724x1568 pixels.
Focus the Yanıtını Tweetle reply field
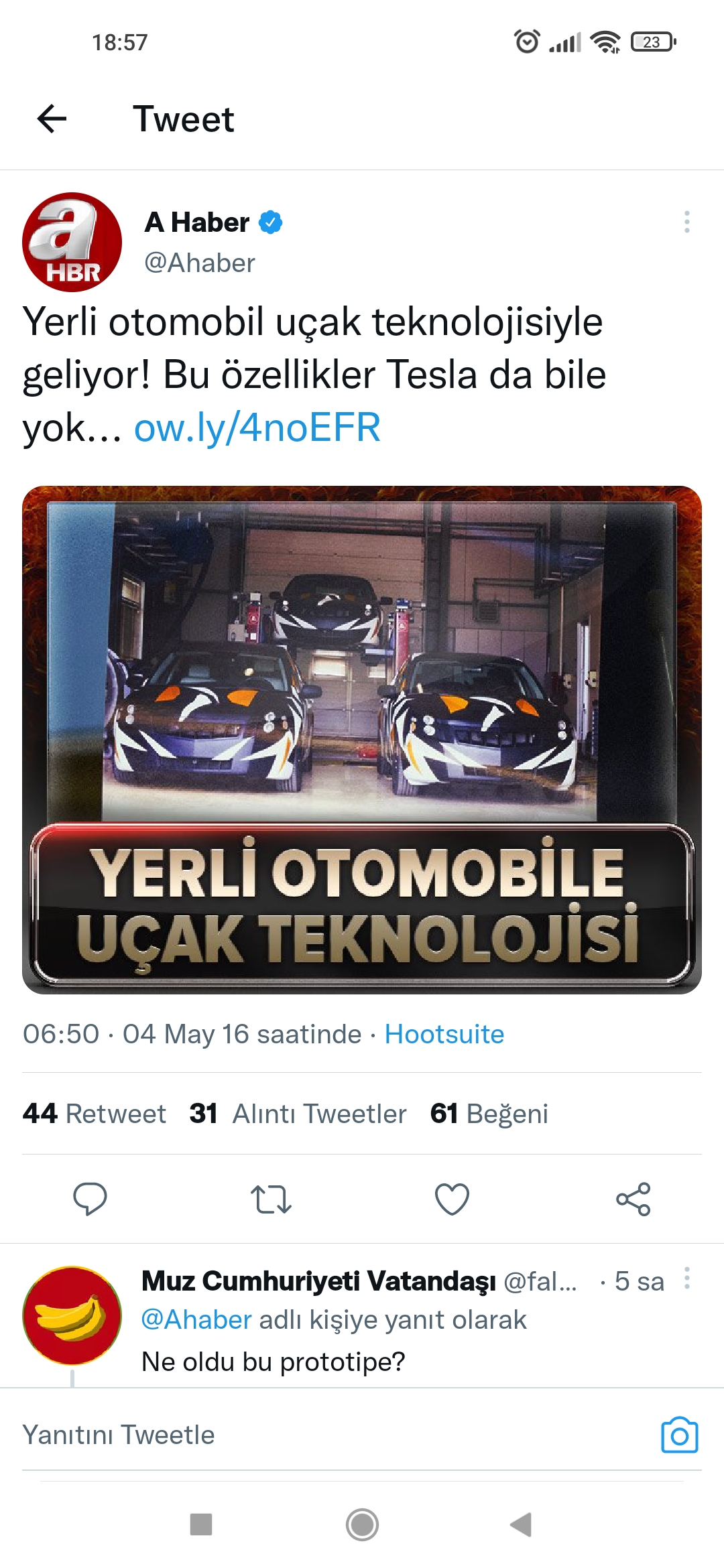335,1435
